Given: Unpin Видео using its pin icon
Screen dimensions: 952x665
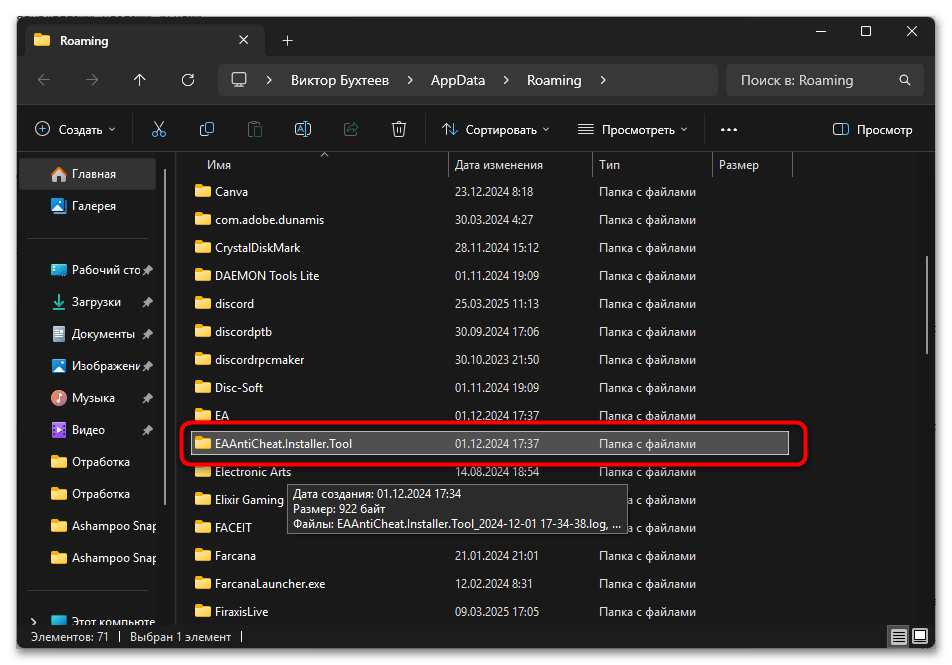Looking at the screenshot, I should pyautogui.click(x=148, y=430).
